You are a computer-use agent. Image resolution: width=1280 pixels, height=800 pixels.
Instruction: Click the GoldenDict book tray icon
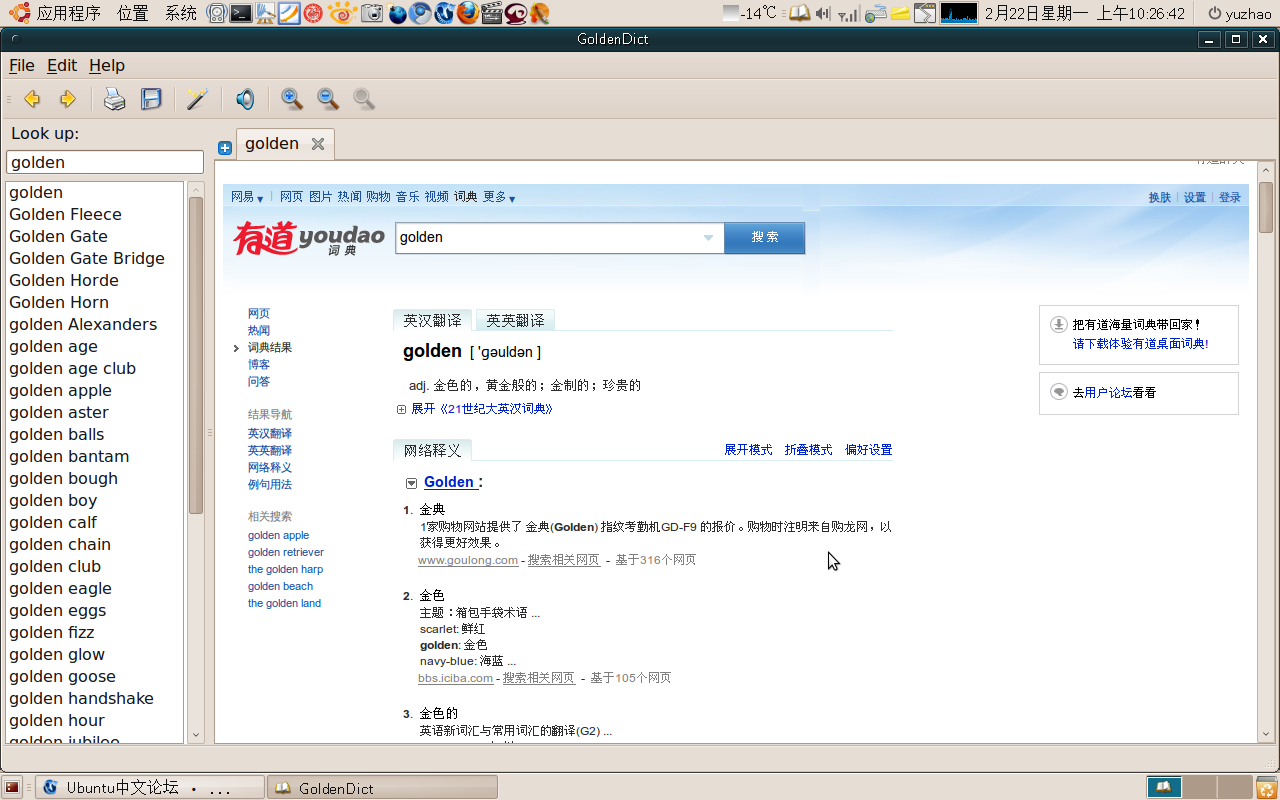[x=799, y=13]
